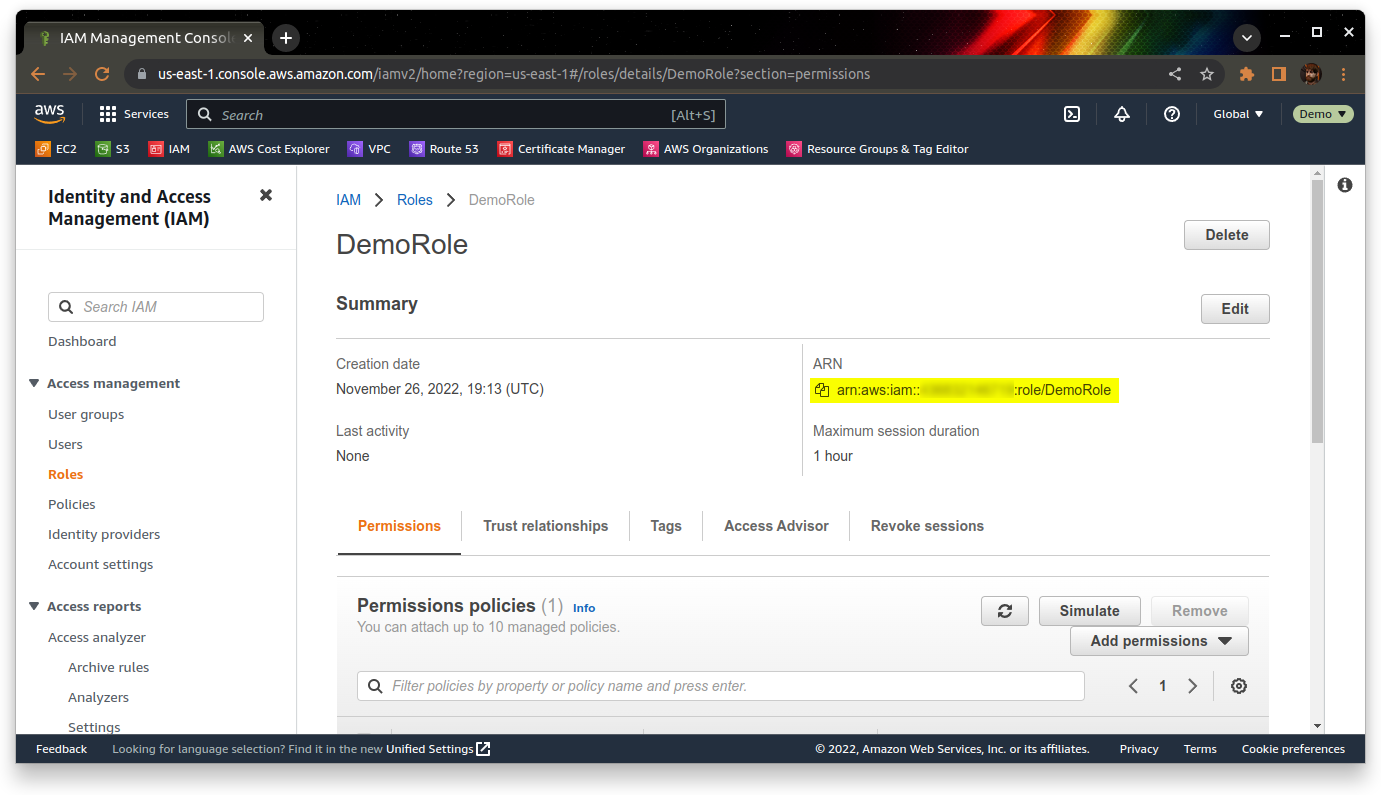1381x795 pixels.
Task: Open Policies in the sidebar
Action: pyautogui.click(x=72, y=504)
